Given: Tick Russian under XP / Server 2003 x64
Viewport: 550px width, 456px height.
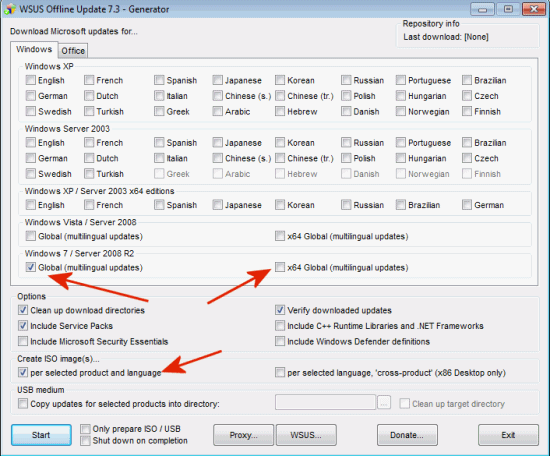Looking at the screenshot, I should click(x=346, y=204).
